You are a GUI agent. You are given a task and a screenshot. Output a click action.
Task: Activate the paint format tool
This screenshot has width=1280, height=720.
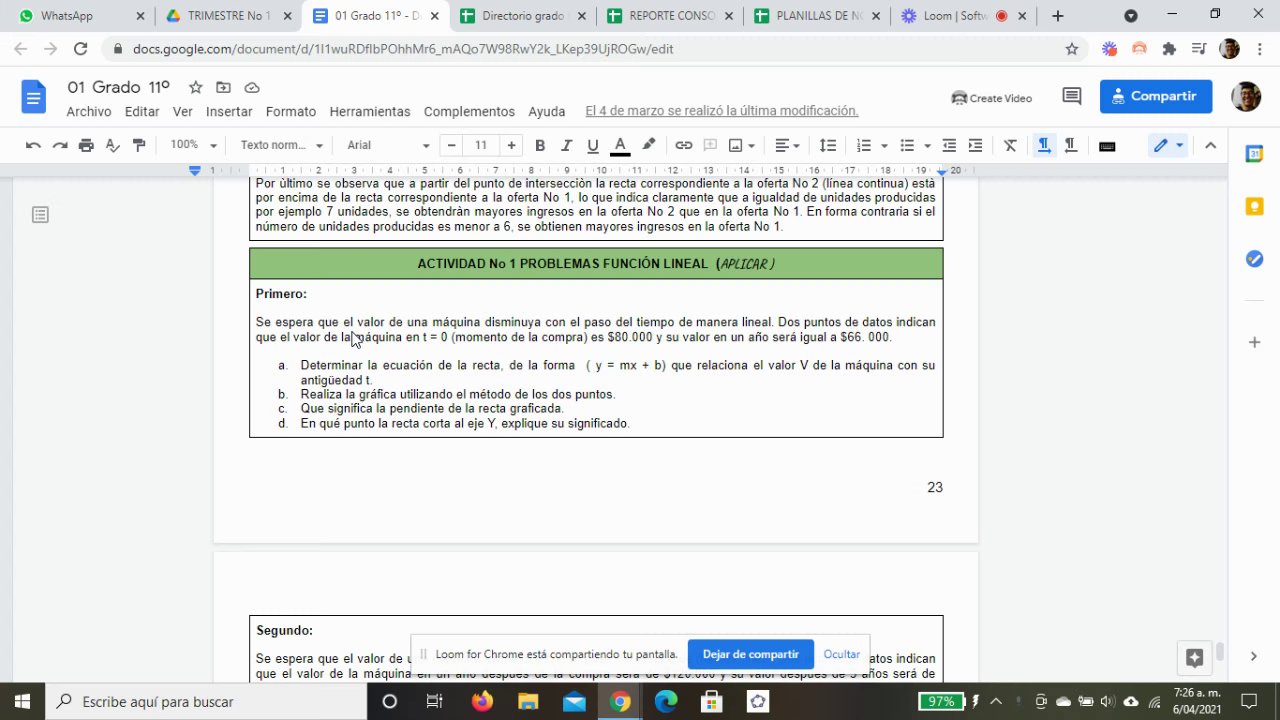pyautogui.click(x=139, y=146)
